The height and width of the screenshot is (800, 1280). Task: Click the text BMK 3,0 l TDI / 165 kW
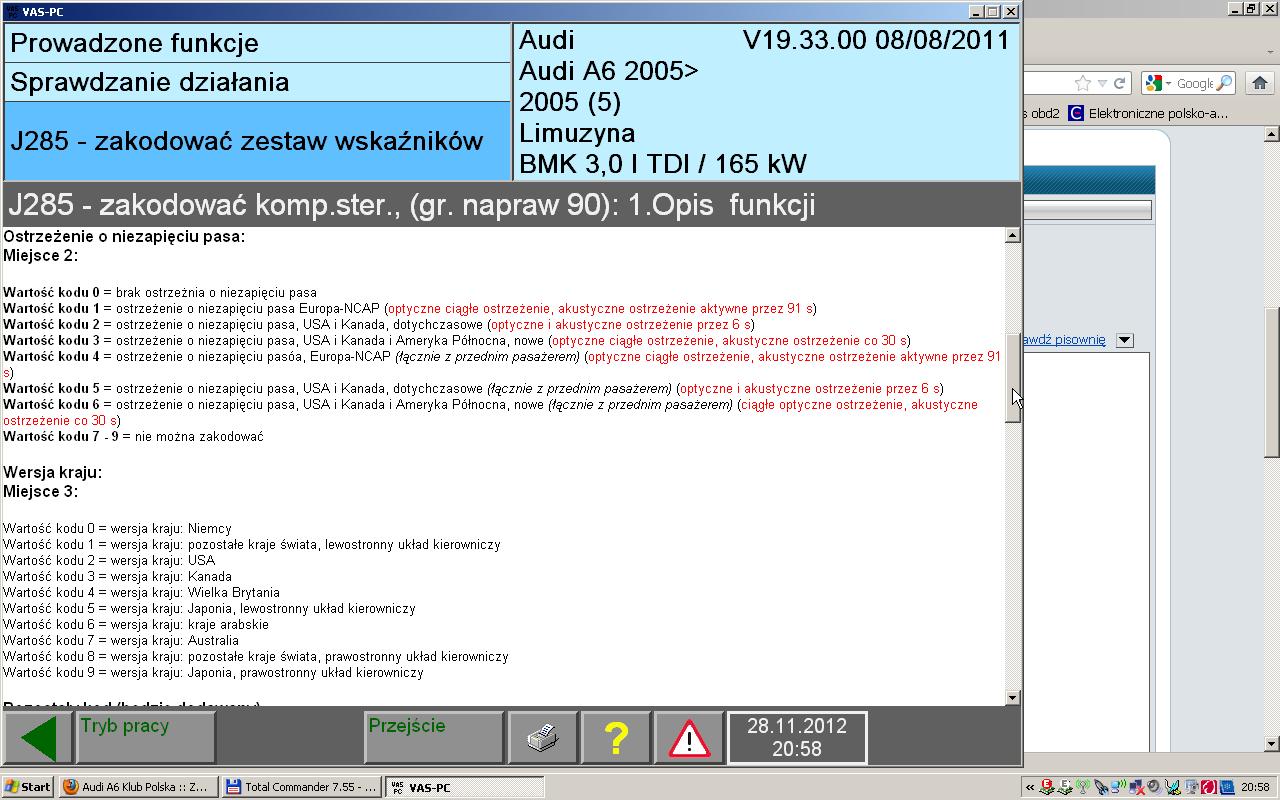[662, 164]
